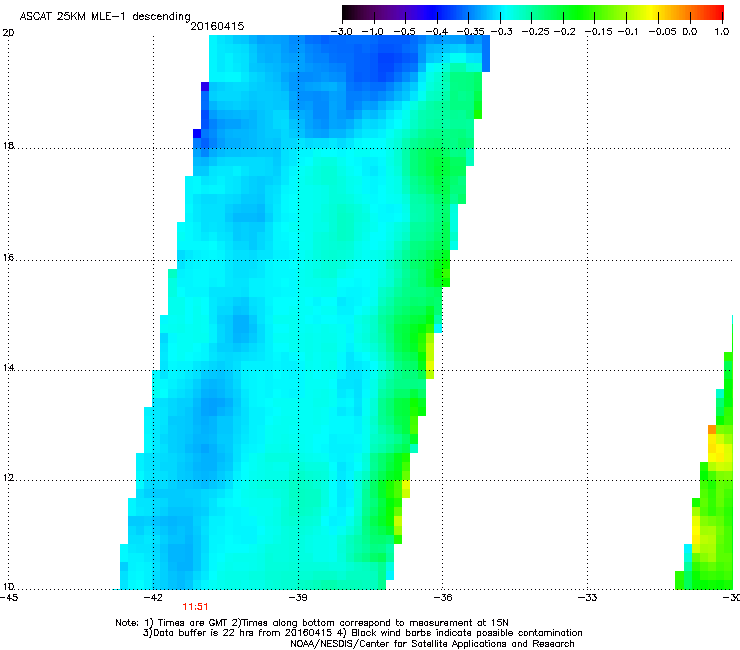
Task: Click latitude label 20 on the axis
Action: click(8, 33)
